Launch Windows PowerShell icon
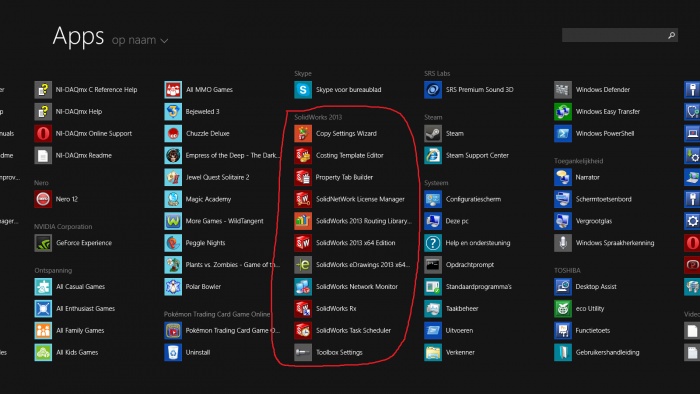This screenshot has height=394, width=700. click(x=562, y=133)
